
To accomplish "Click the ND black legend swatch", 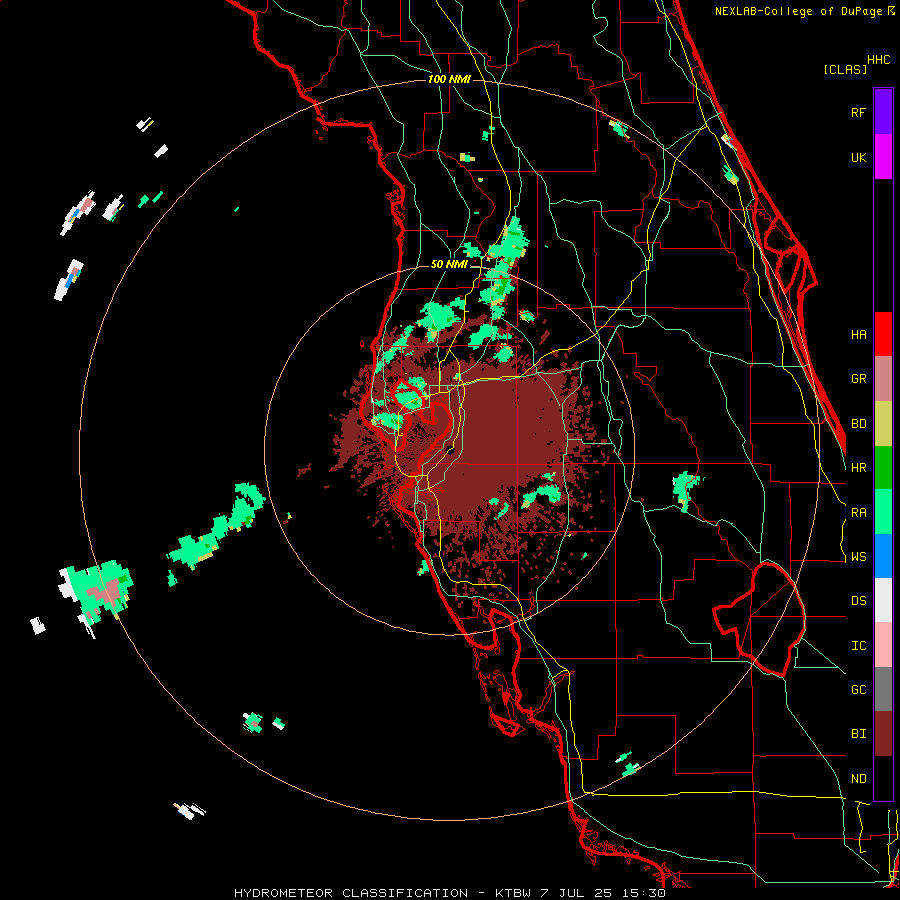I will 883,778.
